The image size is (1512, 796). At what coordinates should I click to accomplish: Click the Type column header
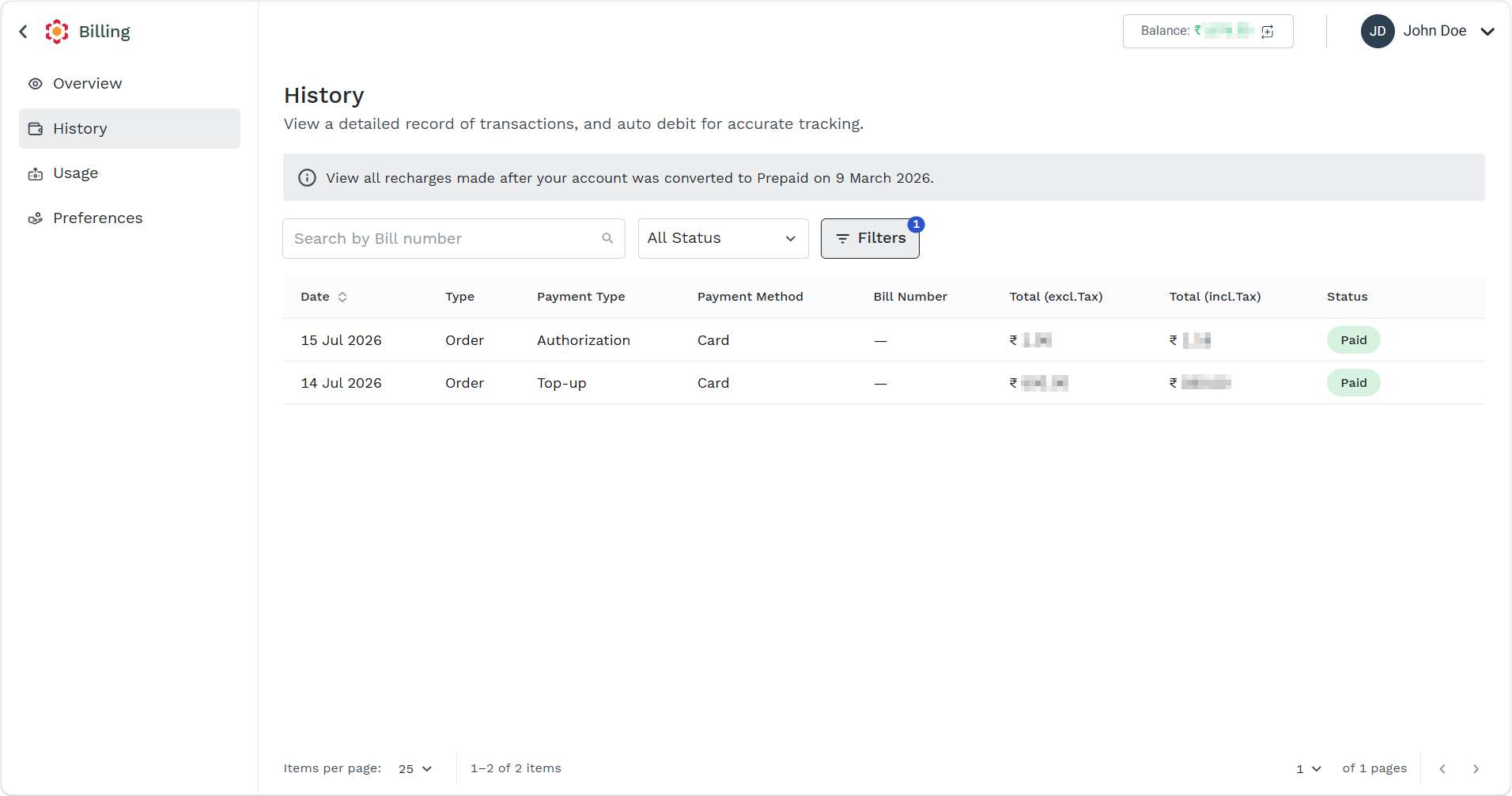pyautogui.click(x=459, y=297)
